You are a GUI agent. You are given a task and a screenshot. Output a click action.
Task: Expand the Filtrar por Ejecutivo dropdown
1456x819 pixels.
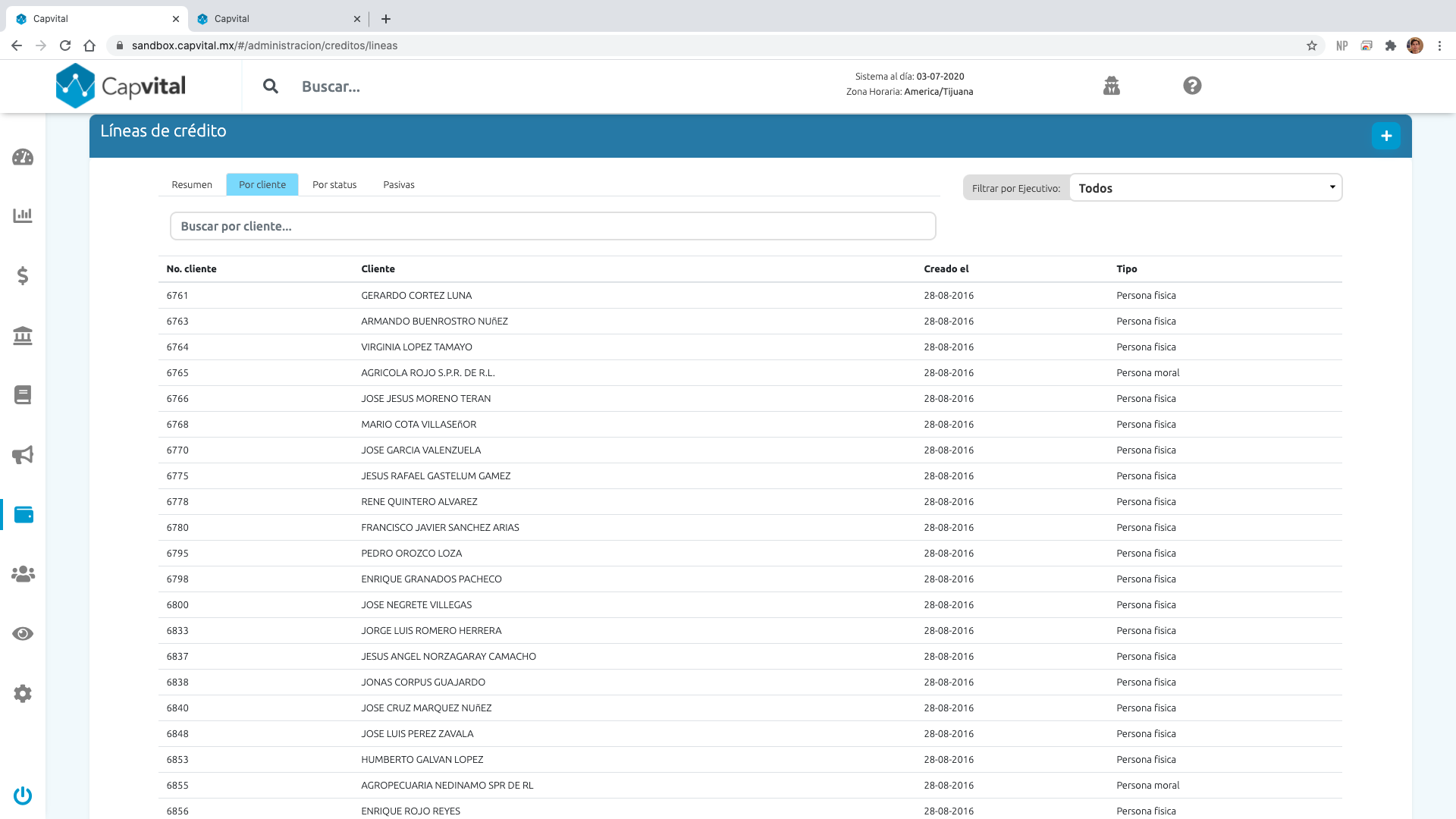1205,188
